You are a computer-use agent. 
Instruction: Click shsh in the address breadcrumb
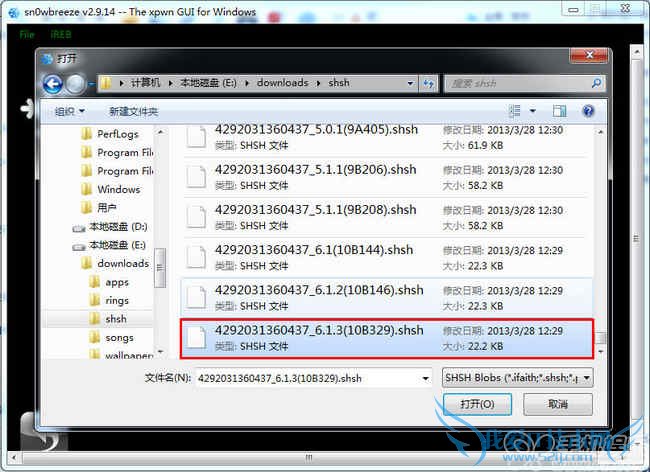[339, 83]
